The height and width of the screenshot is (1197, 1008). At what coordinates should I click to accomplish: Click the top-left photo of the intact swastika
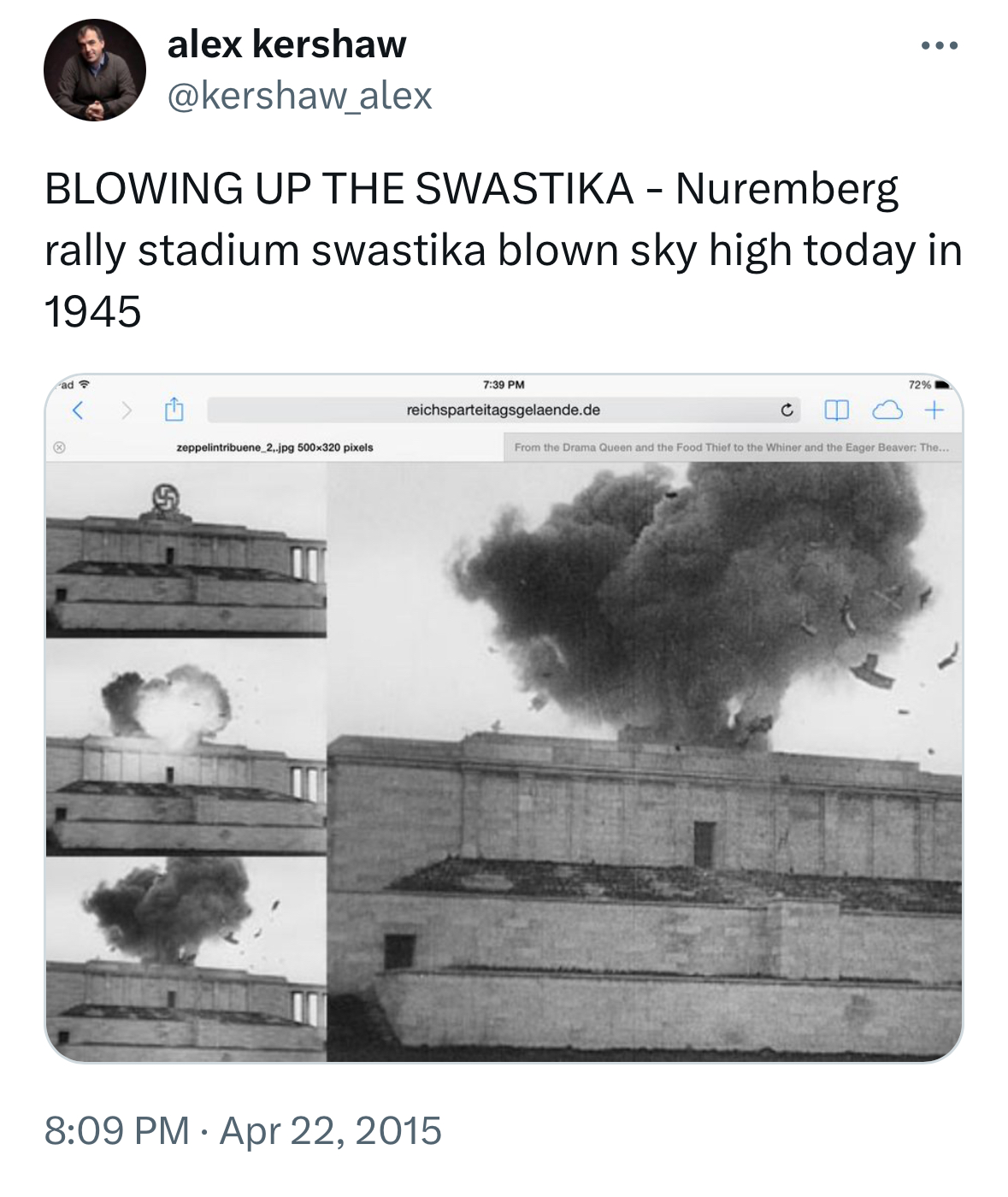pyautogui.click(x=186, y=551)
